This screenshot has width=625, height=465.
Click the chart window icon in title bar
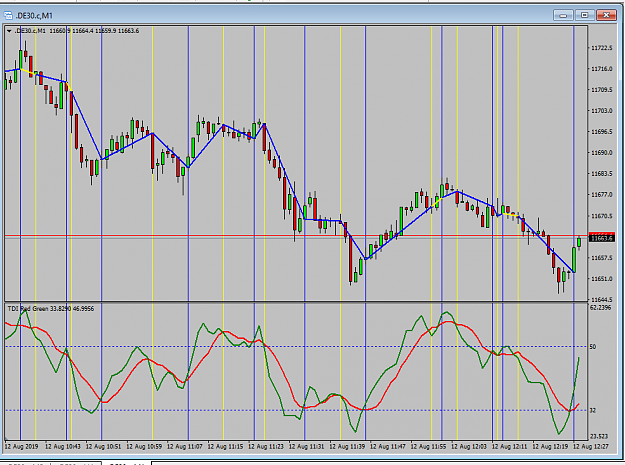point(8,16)
